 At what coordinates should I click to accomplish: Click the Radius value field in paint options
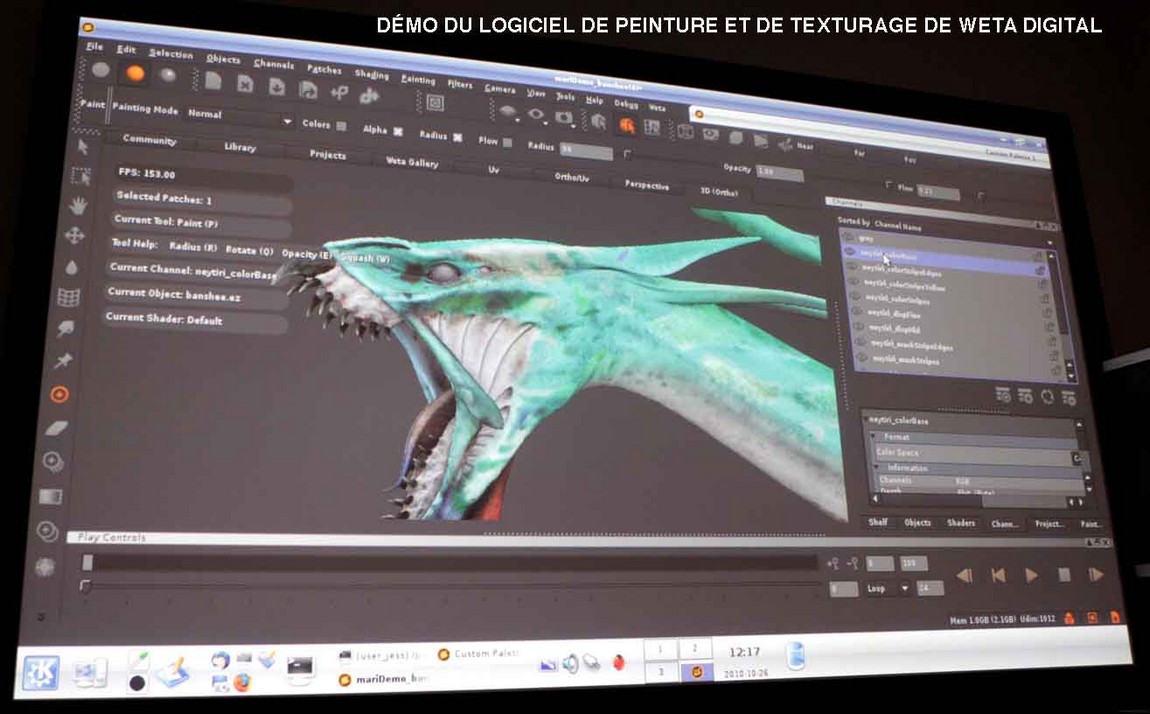tap(586, 152)
